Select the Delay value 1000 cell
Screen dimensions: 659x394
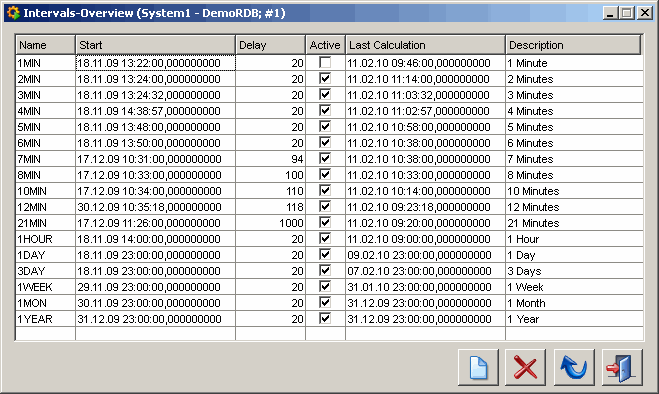click(x=270, y=223)
